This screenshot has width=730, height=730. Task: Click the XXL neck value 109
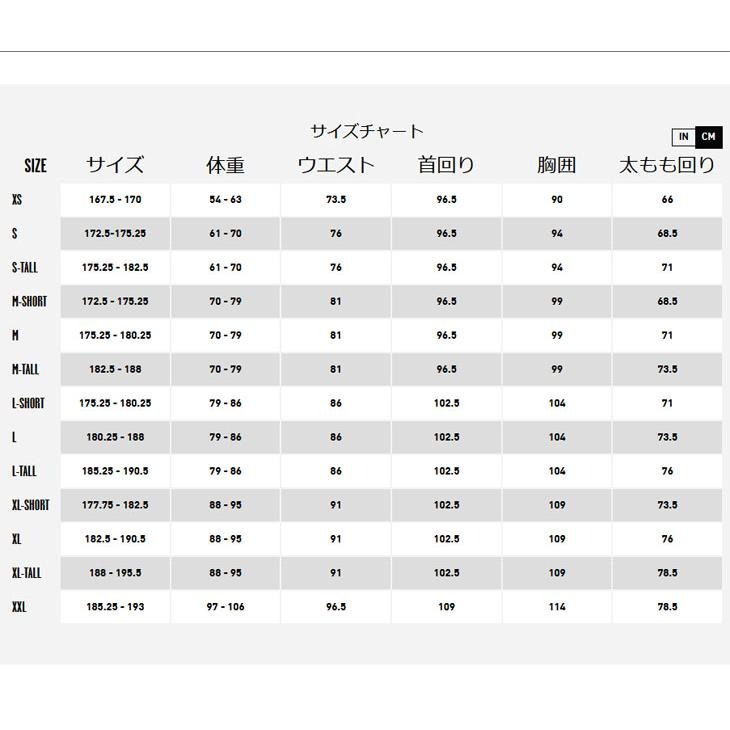[x=446, y=607]
